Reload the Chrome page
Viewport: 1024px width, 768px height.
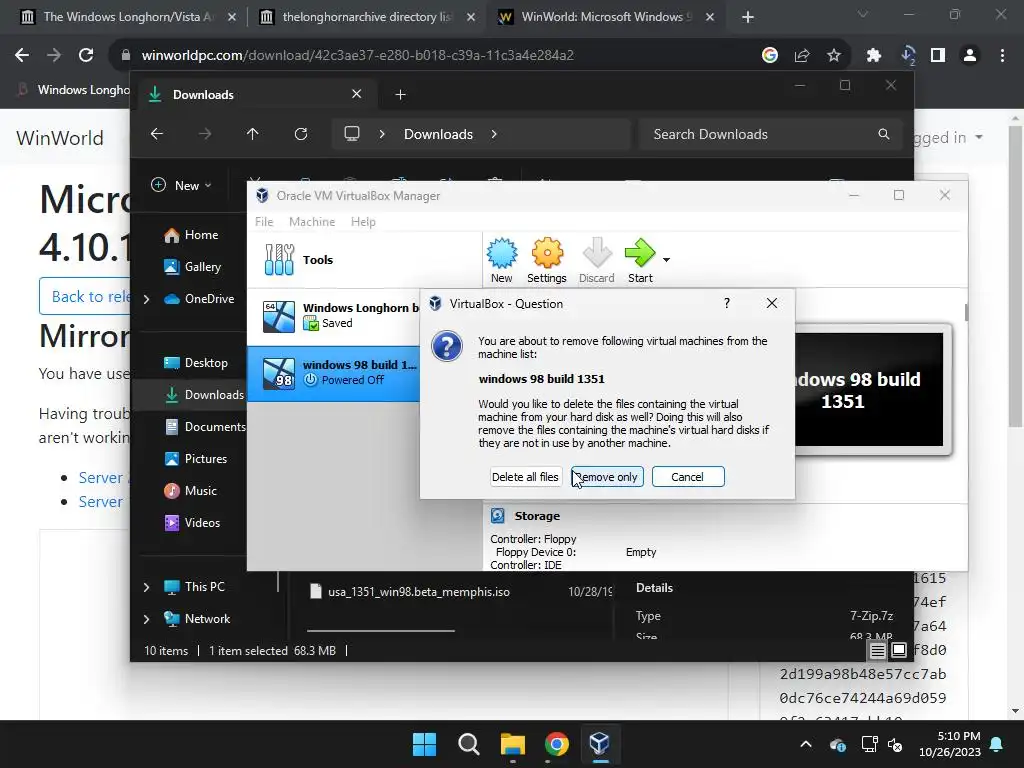(x=86, y=56)
